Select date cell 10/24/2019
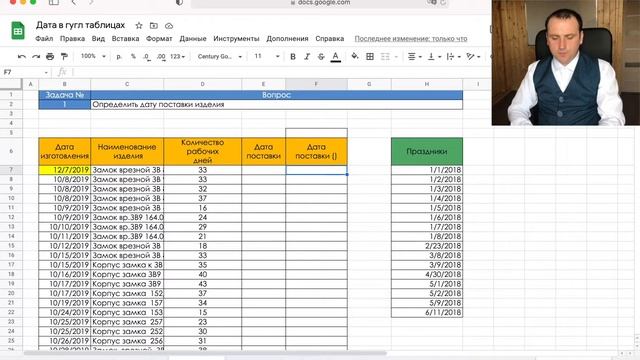This screenshot has width=640, height=360. tap(64, 313)
